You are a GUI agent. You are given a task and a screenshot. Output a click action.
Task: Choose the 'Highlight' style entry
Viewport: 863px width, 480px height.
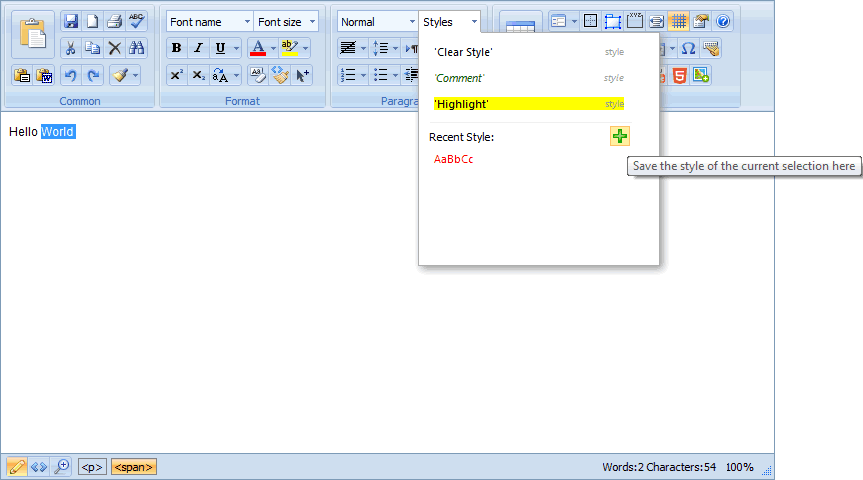click(x=528, y=104)
